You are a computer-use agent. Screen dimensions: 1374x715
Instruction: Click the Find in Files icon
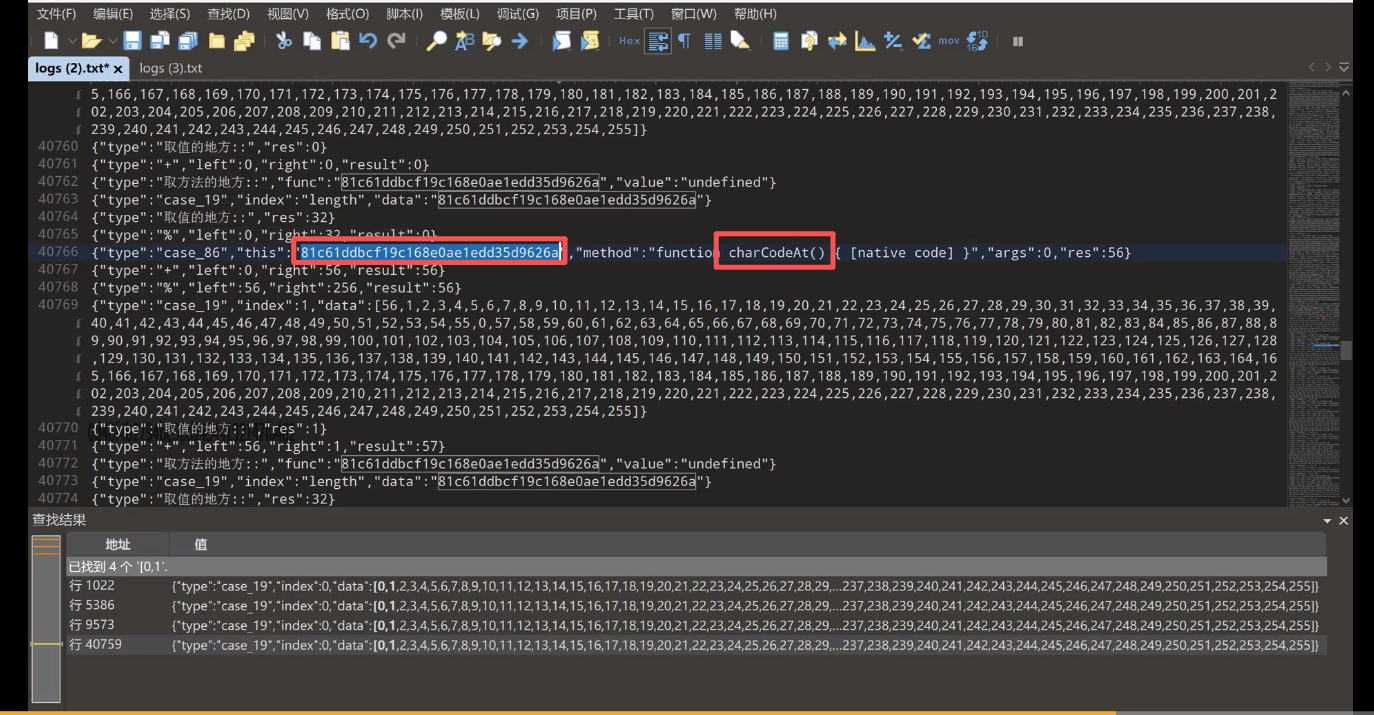pos(492,41)
